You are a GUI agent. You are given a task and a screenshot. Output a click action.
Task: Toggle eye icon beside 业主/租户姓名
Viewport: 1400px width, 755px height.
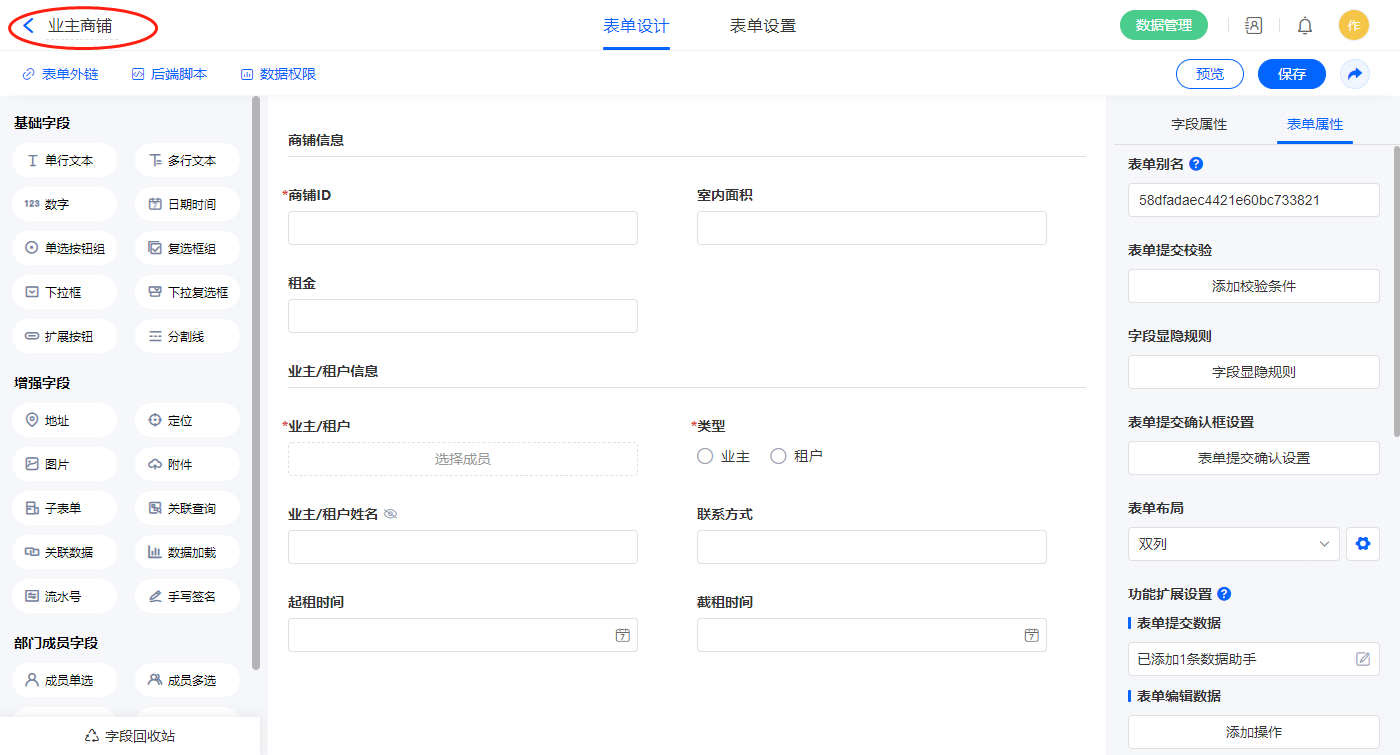click(391, 514)
